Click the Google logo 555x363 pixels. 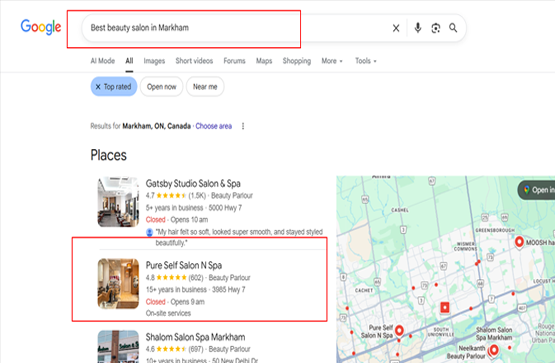41,27
